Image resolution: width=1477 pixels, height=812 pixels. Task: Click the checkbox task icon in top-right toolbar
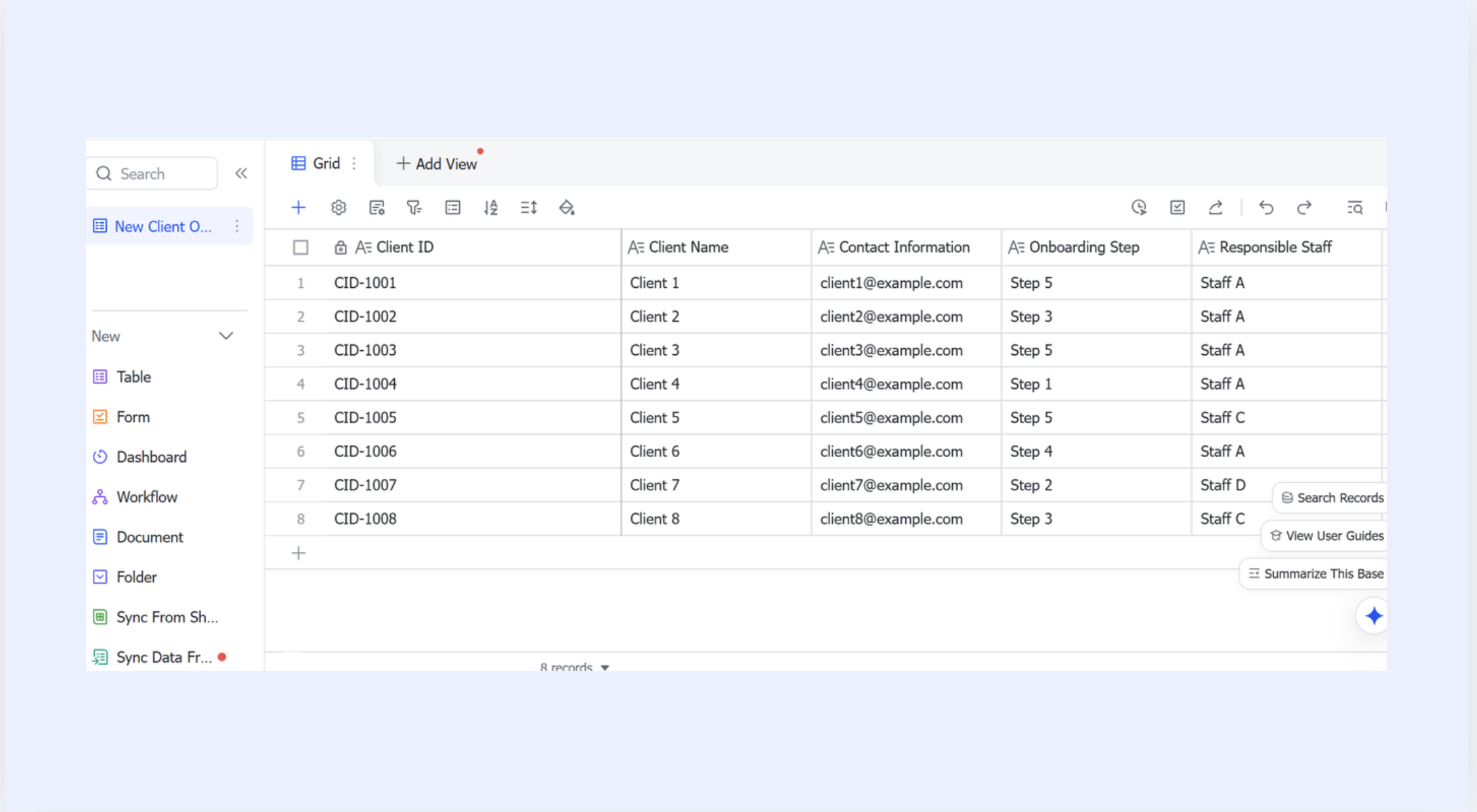1177,208
